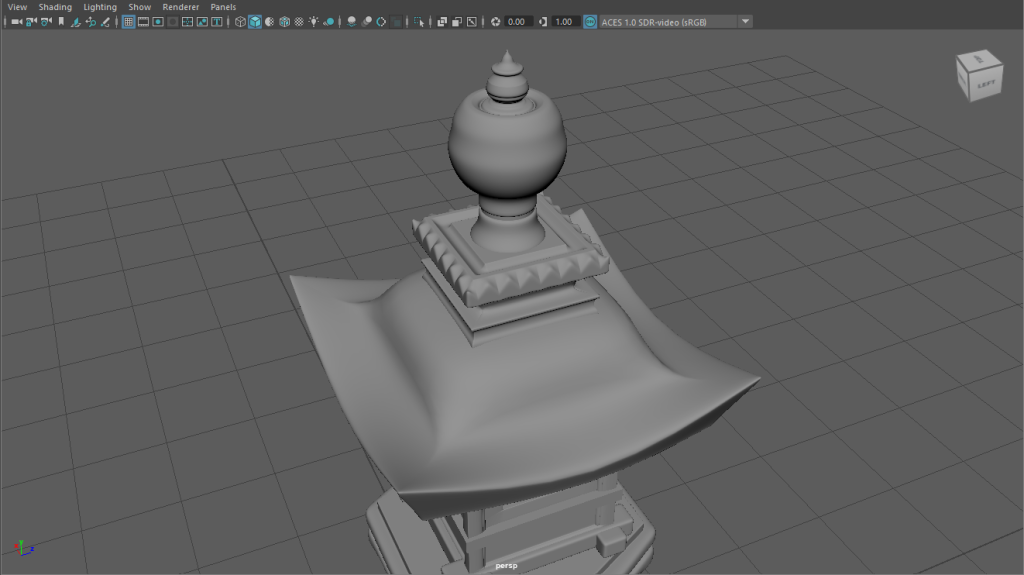Screen dimensions: 1024x575
Task: Turn on use all lights icon
Action: pos(314,21)
